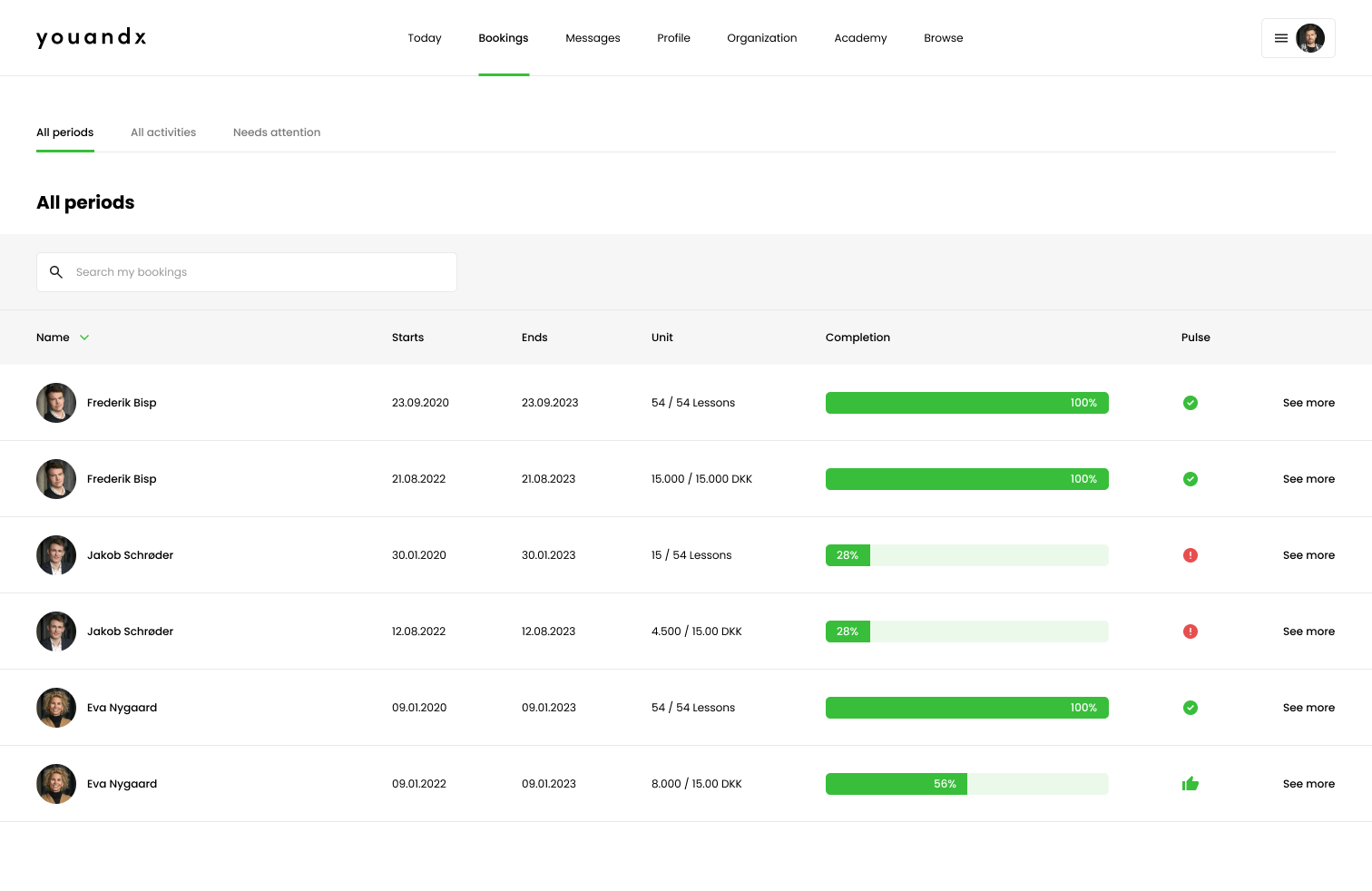Switch to the Needs attention tab

[x=277, y=132]
